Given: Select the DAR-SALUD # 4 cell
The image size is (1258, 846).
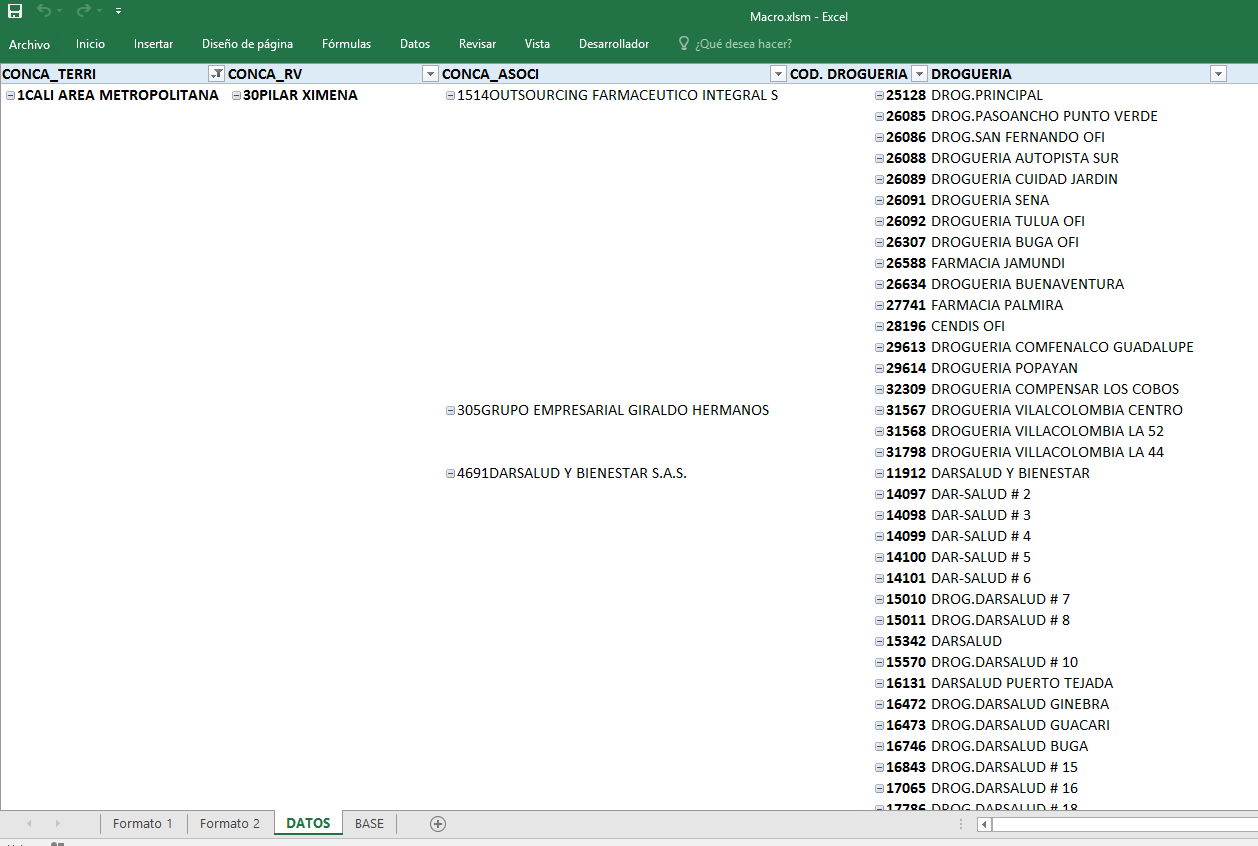Looking at the screenshot, I should click(x=981, y=537).
